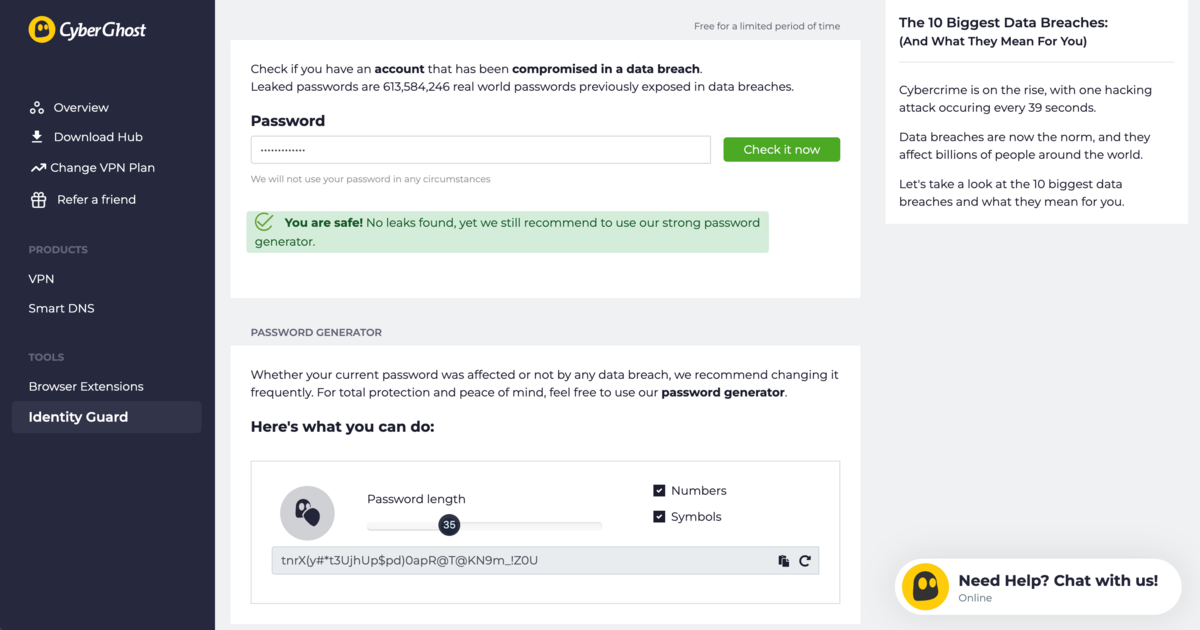
Task: Uncheck the Symbols checkbox
Action: (x=659, y=517)
